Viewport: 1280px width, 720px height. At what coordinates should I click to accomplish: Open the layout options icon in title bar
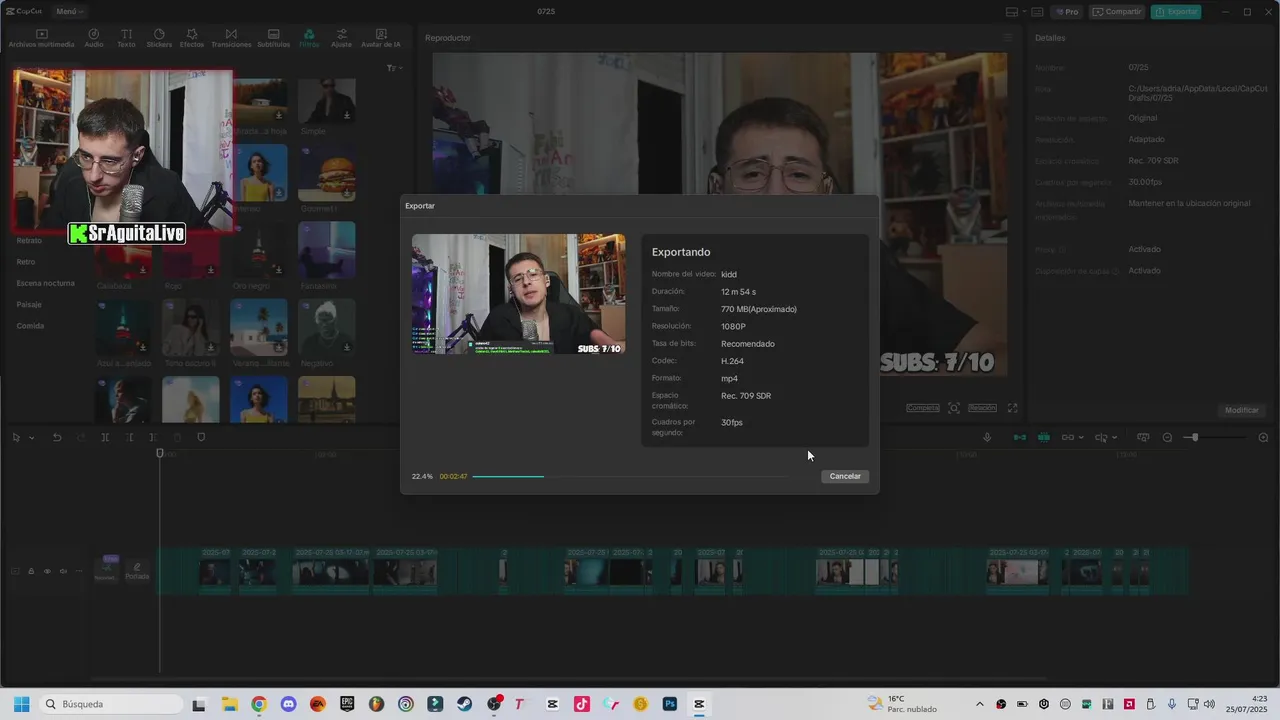(x=1012, y=12)
